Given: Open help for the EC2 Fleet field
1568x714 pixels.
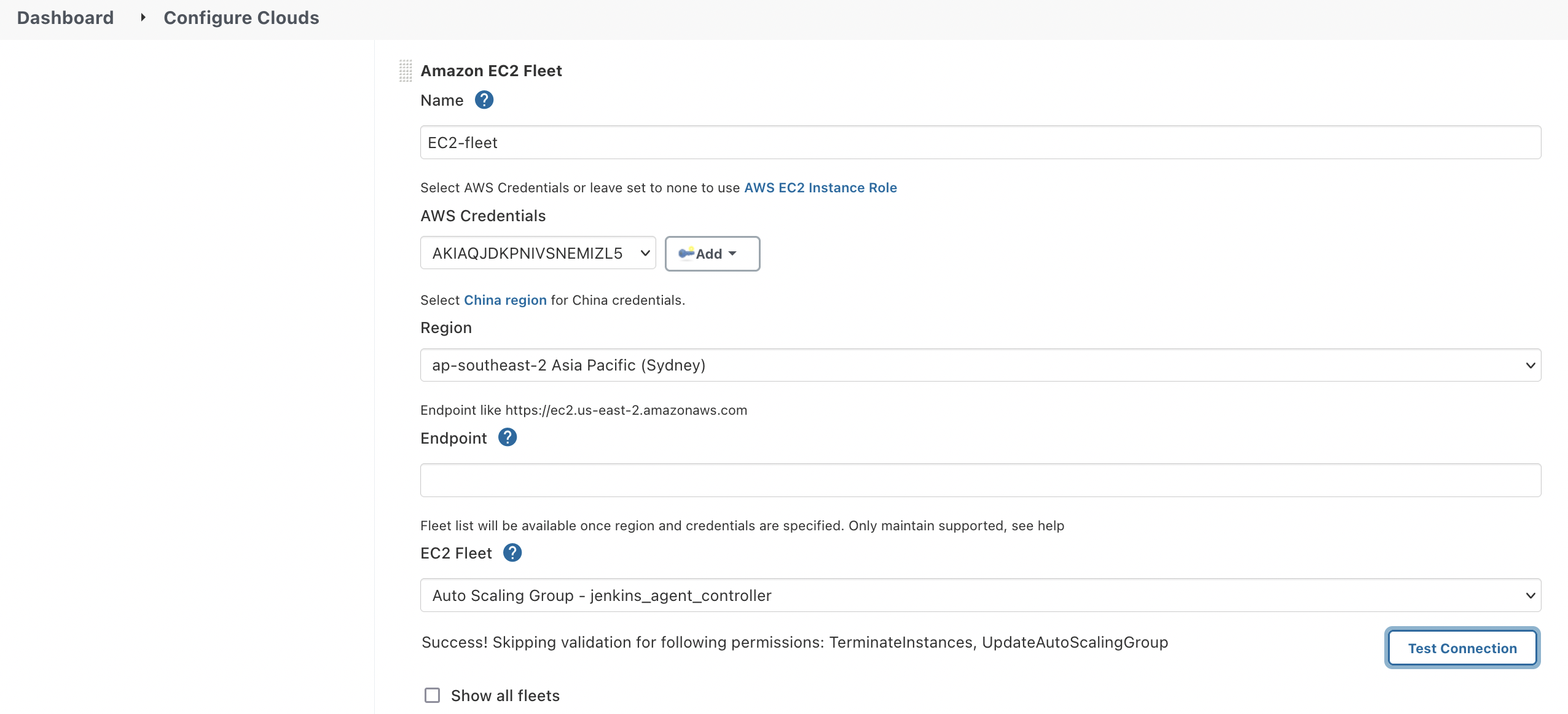Looking at the screenshot, I should pyautogui.click(x=512, y=552).
